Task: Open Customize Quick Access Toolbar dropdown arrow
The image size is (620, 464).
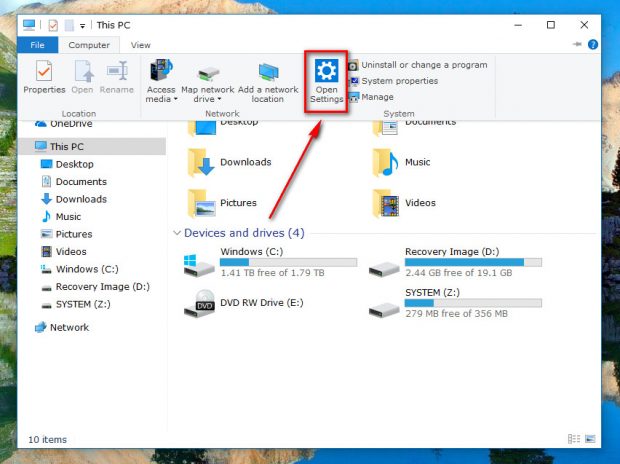Action: 82,26
